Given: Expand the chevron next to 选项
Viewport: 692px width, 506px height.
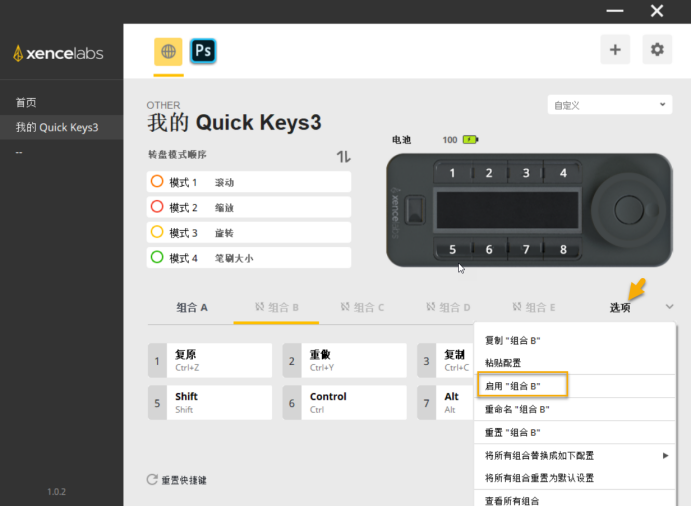Looking at the screenshot, I should [669, 307].
